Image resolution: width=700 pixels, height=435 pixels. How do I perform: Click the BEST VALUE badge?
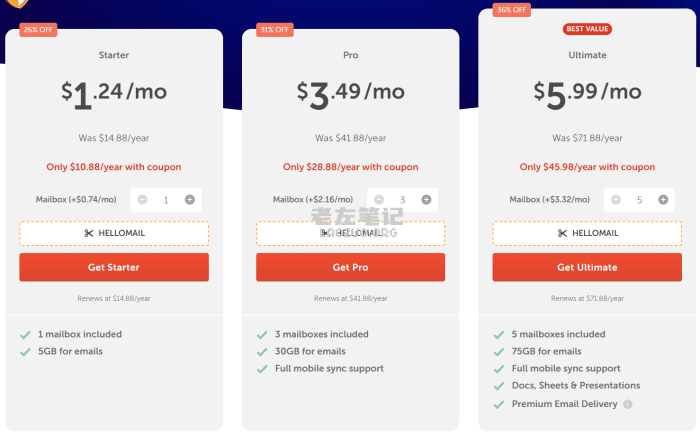tap(587, 29)
